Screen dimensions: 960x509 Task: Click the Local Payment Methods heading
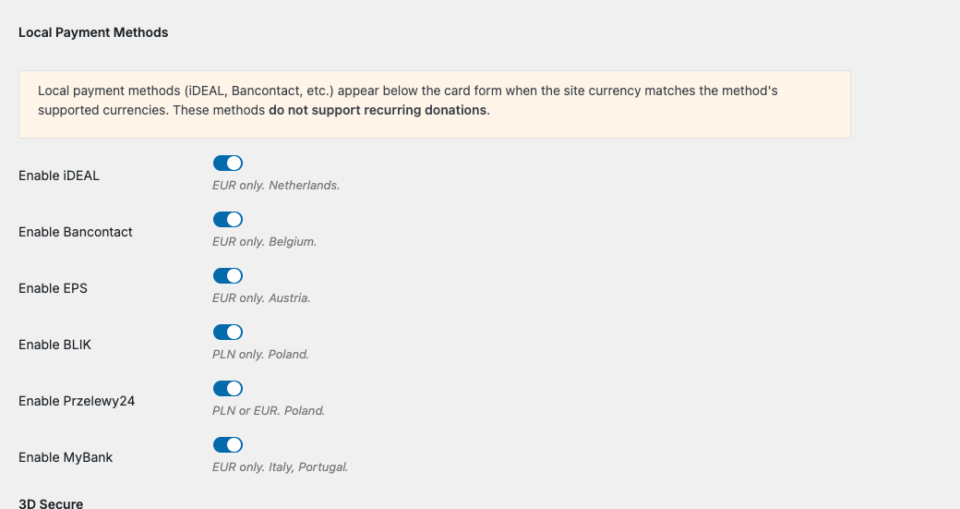tap(93, 33)
